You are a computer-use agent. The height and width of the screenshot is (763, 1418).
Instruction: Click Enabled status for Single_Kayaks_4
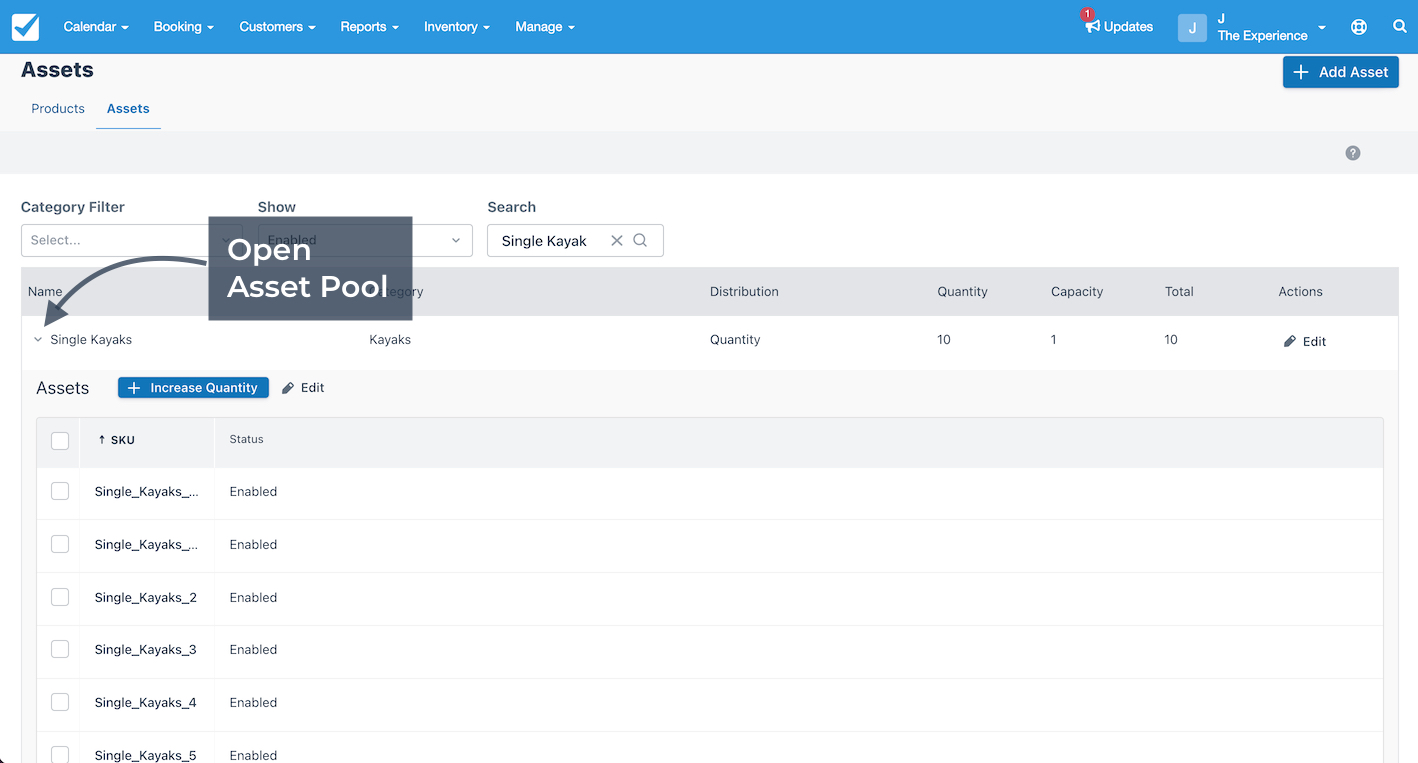253,702
